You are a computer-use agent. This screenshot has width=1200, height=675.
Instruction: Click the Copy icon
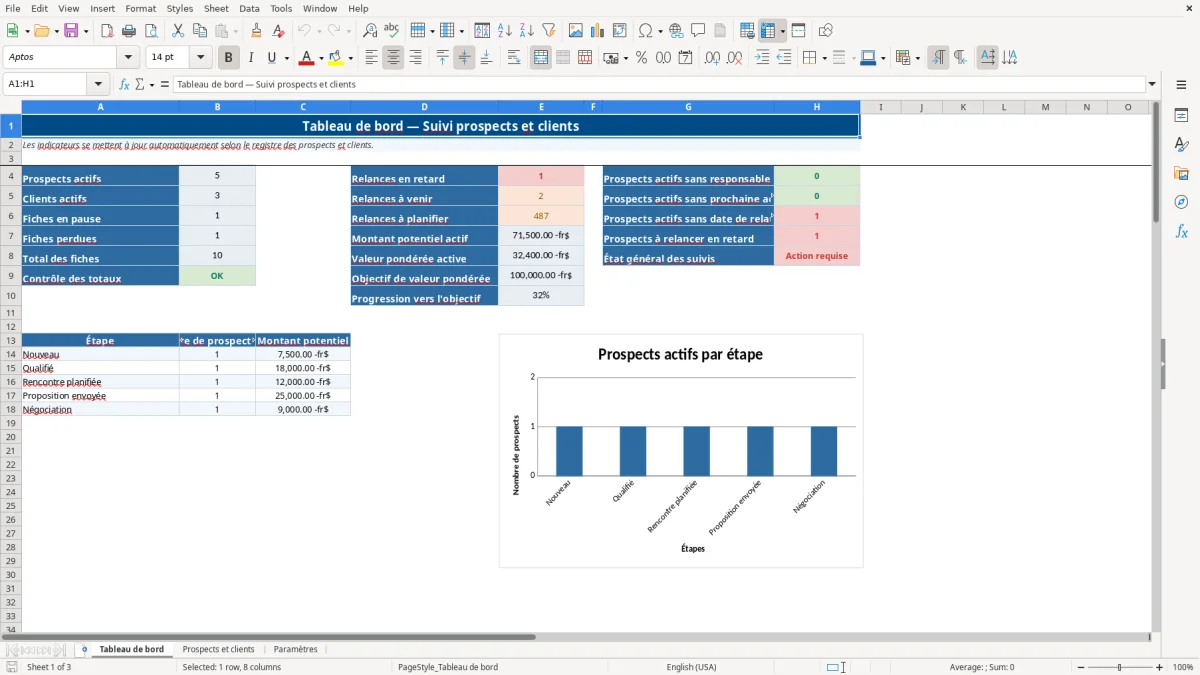click(x=200, y=31)
